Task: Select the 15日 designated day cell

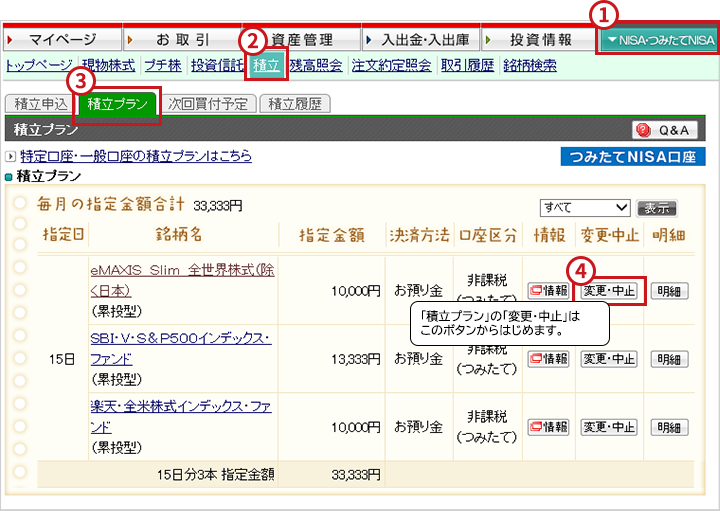Action: (62, 359)
